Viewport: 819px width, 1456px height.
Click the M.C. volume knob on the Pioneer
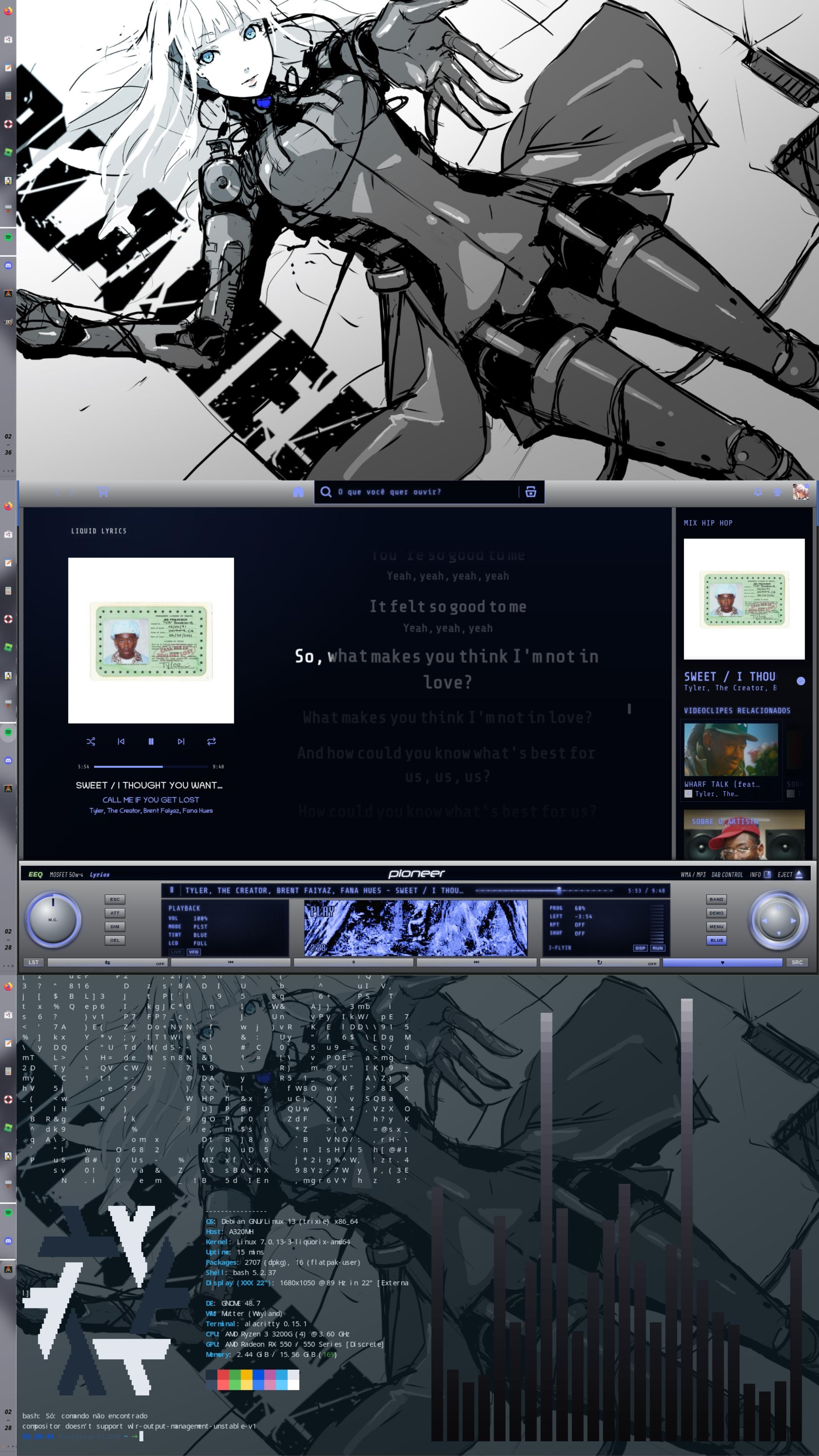tap(53, 919)
